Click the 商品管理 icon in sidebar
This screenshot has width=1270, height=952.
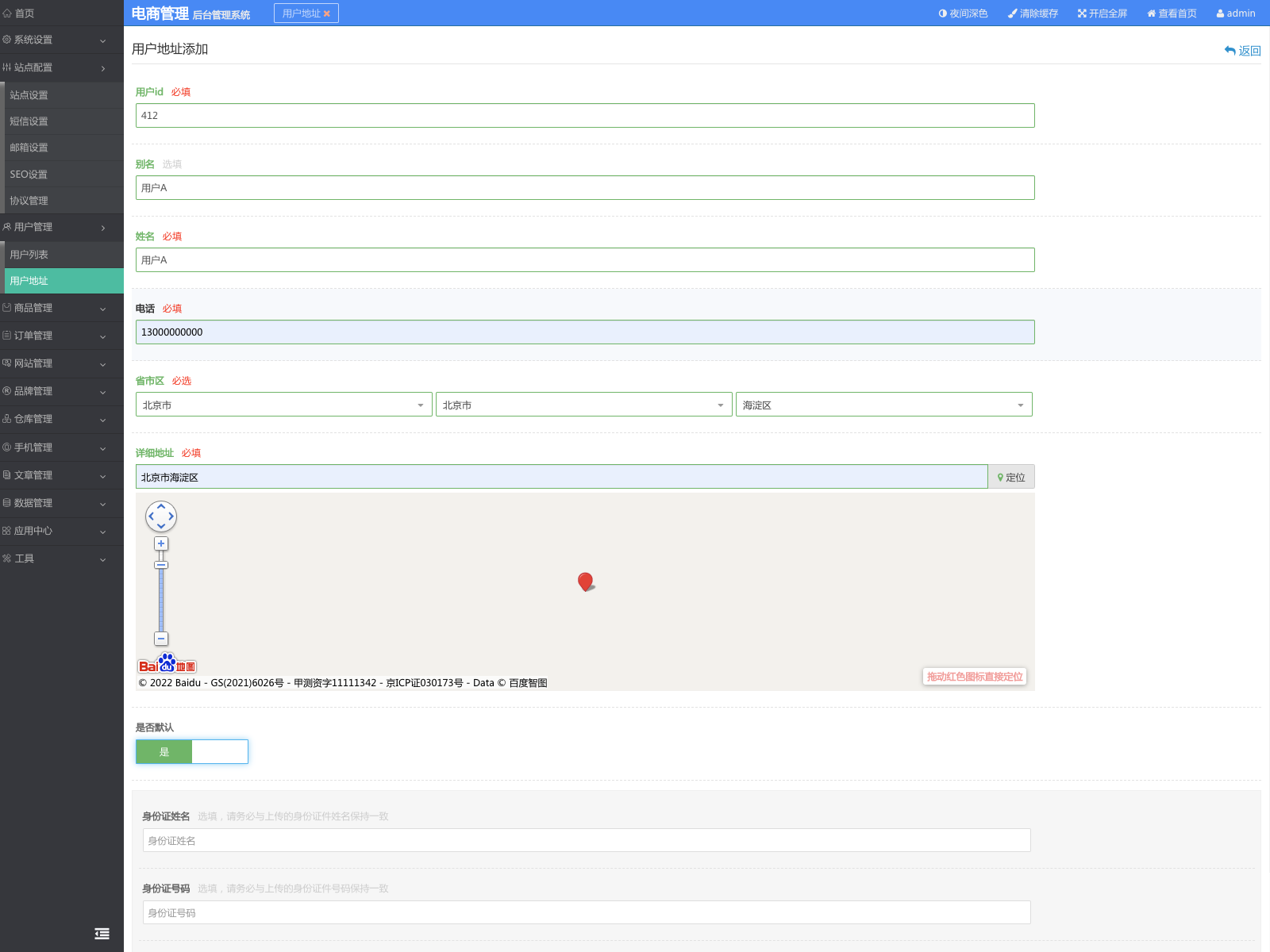[x=7, y=308]
